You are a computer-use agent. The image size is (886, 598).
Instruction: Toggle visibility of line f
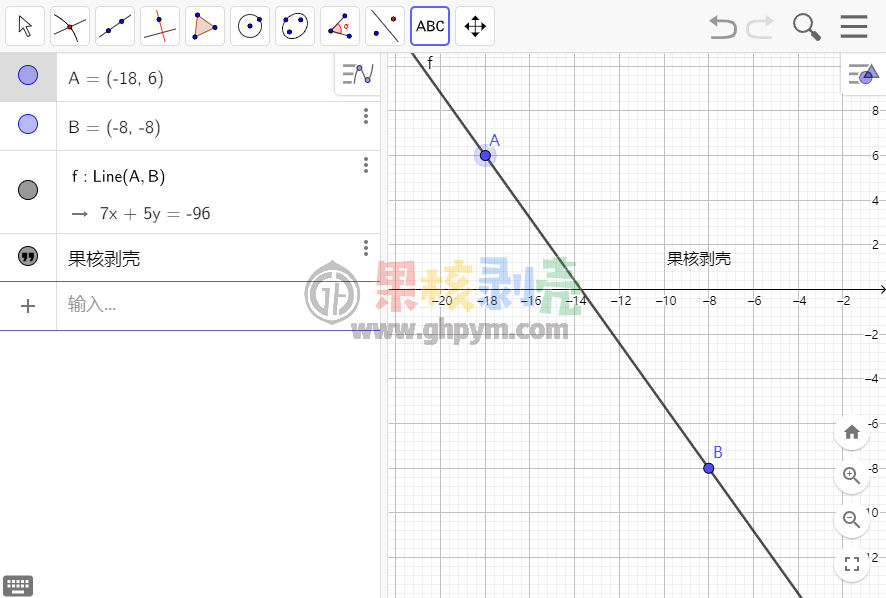(x=28, y=190)
